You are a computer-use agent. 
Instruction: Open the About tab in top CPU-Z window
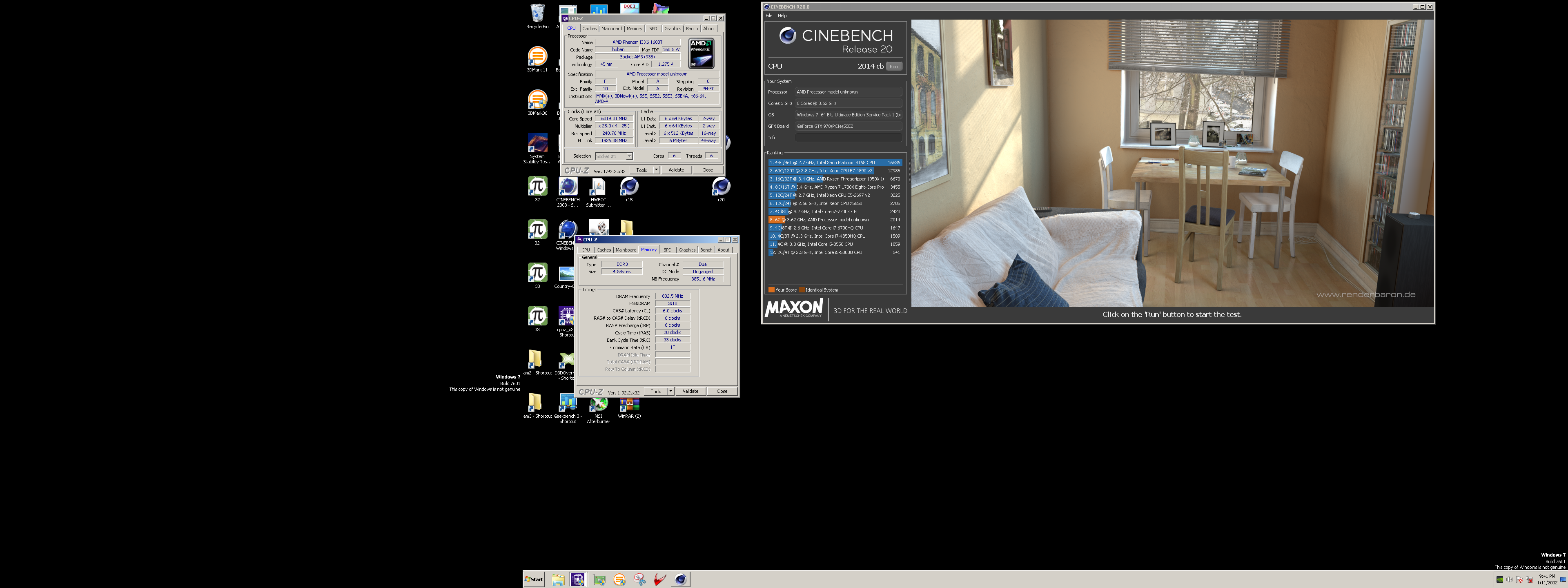pos(709,29)
